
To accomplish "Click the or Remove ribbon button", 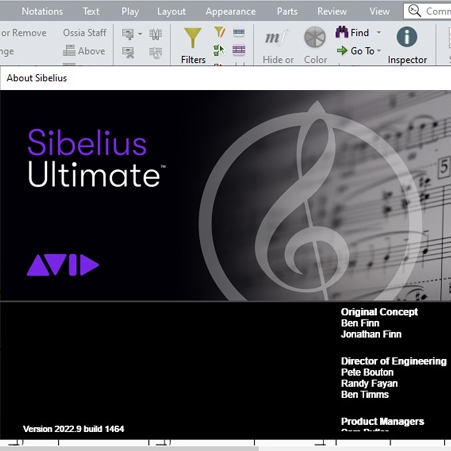I will tap(23, 33).
